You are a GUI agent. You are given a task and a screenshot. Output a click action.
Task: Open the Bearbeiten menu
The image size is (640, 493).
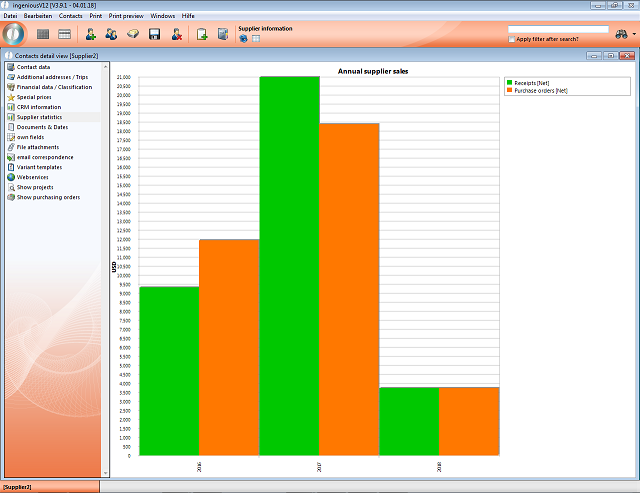[x=38, y=16]
